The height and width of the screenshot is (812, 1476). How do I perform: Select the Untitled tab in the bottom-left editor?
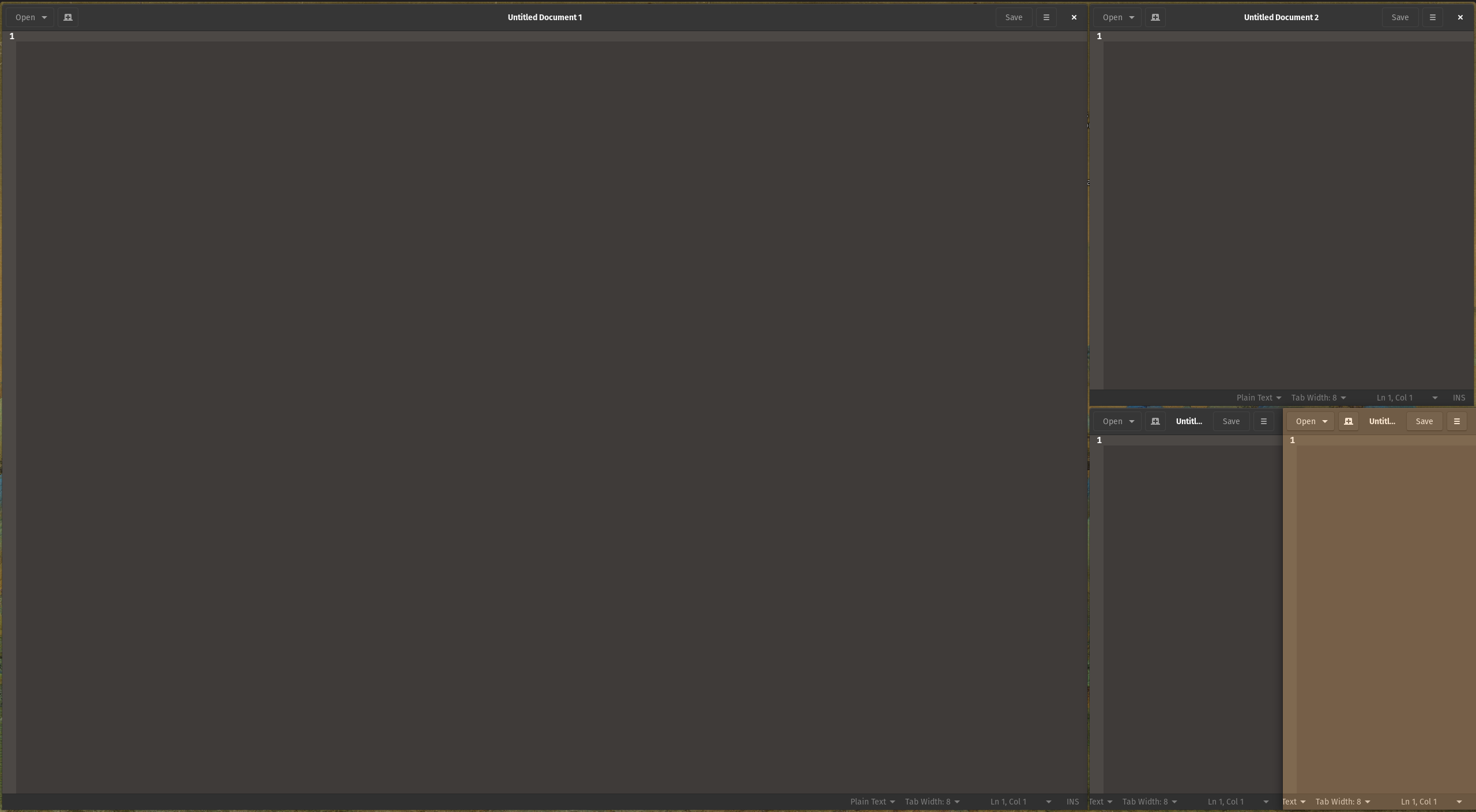point(1189,421)
